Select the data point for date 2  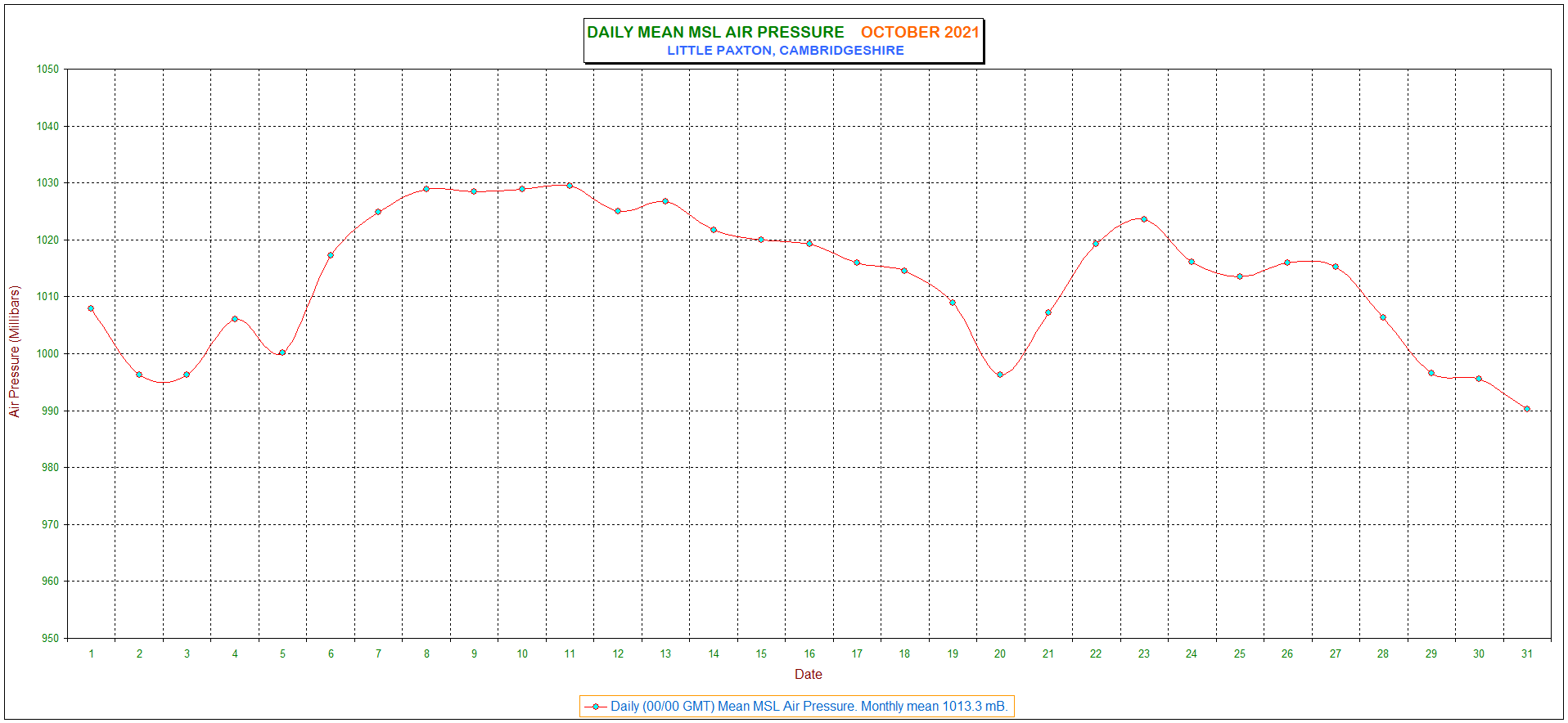pyautogui.click(x=139, y=375)
